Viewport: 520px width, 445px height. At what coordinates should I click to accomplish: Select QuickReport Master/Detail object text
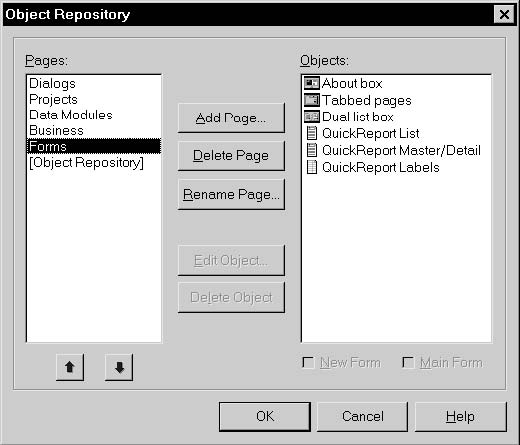coord(401,150)
